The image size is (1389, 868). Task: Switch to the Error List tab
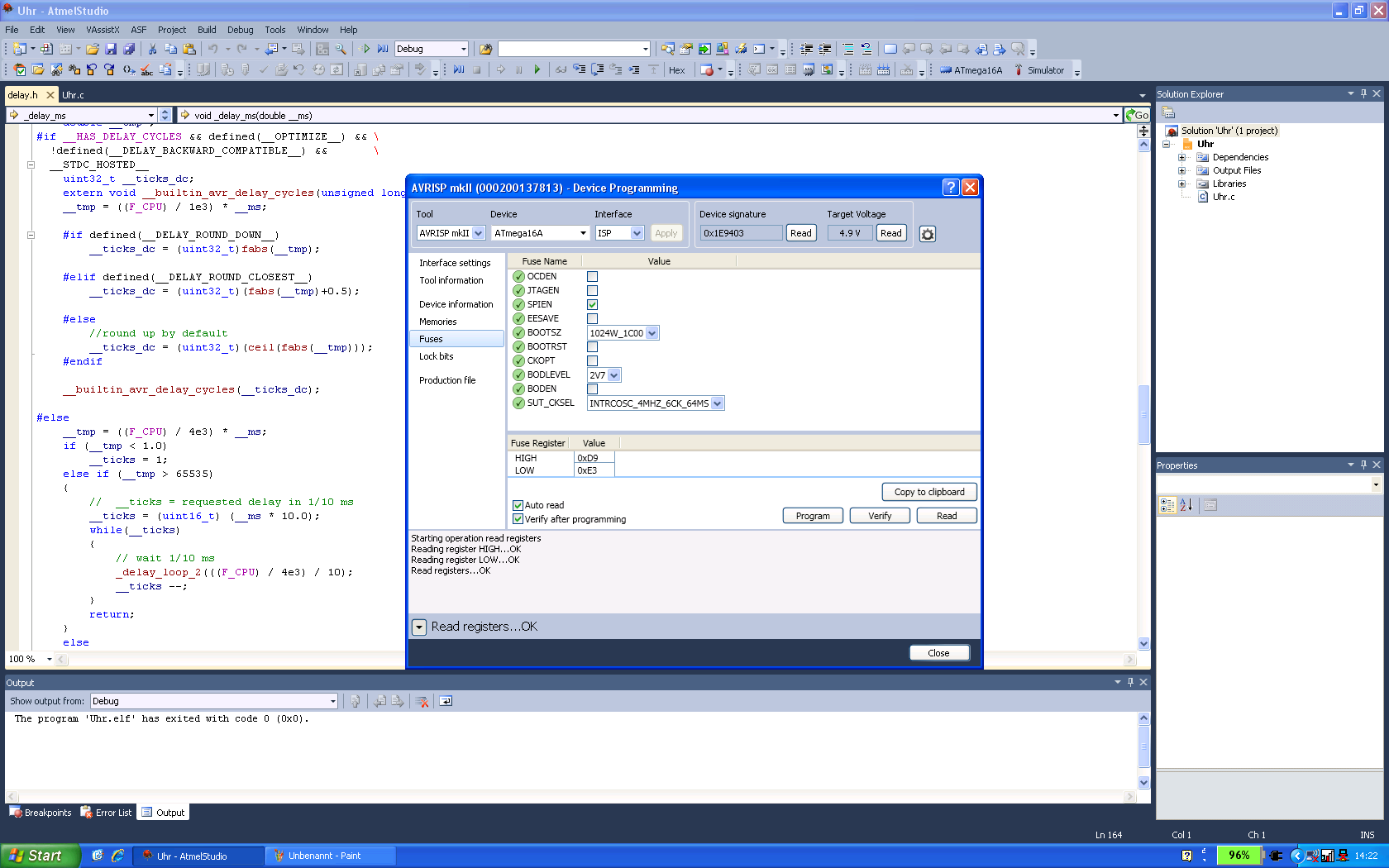[x=107, y=813]
